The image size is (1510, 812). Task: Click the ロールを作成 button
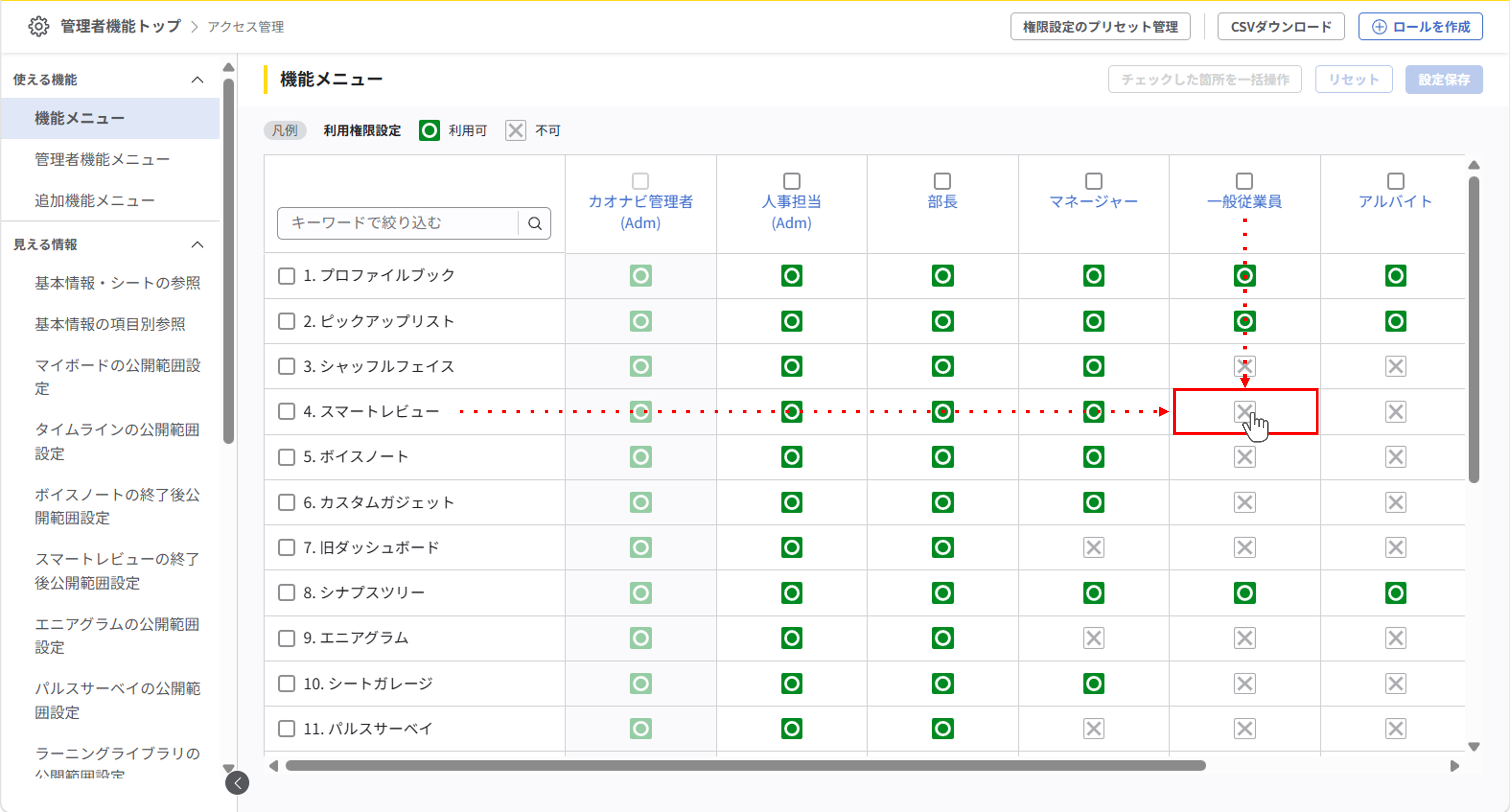(1420, 27)
